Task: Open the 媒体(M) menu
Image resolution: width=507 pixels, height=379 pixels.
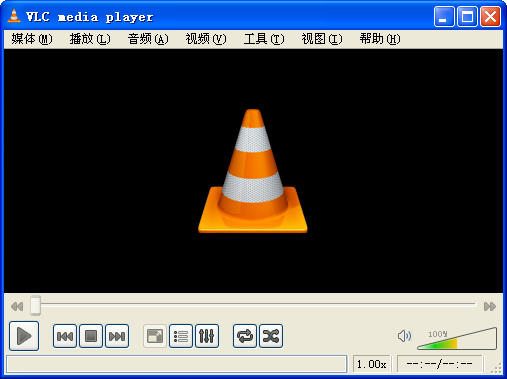Action: [32, 39]
